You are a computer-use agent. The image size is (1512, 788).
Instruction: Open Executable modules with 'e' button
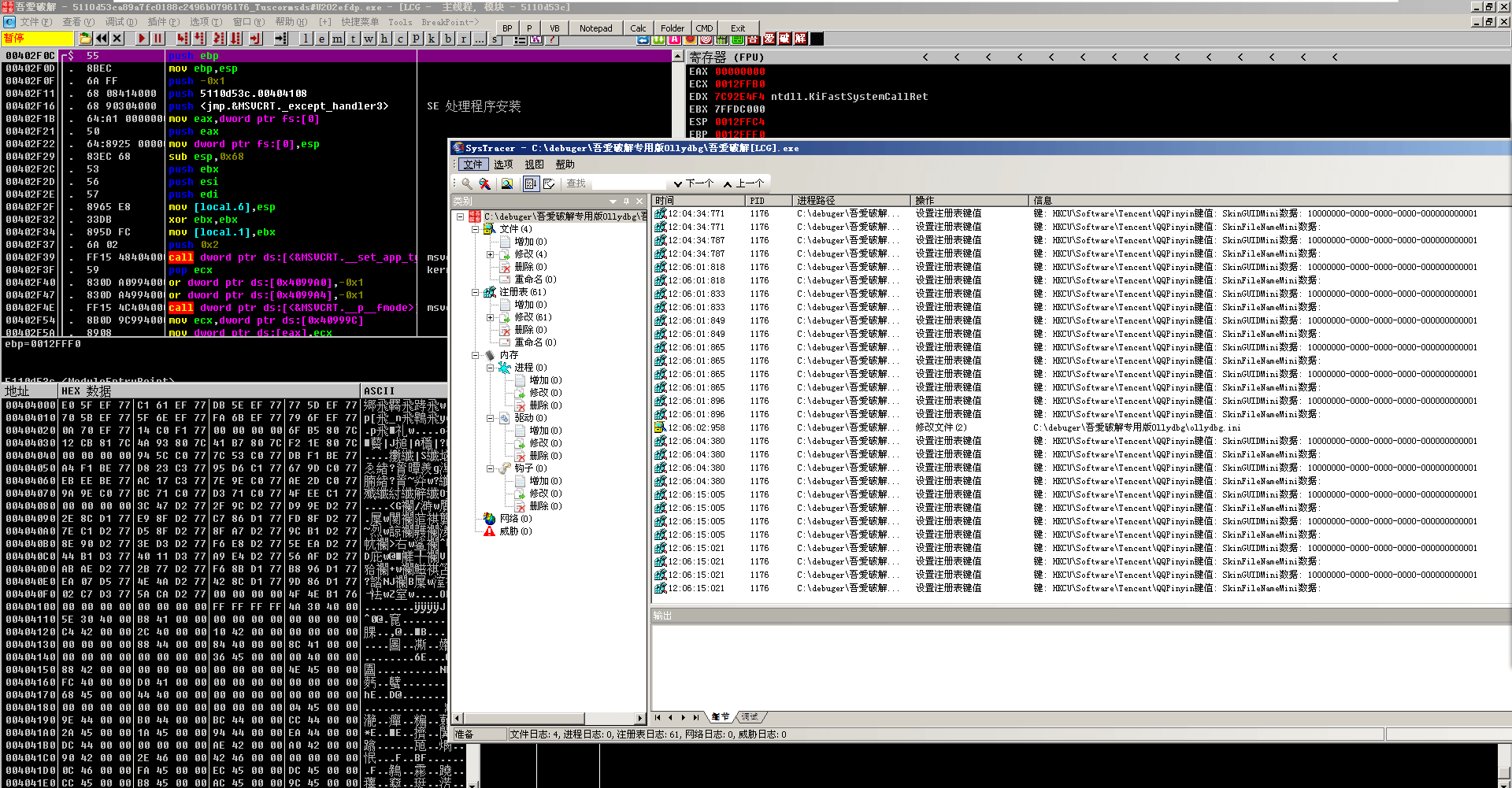322,38
